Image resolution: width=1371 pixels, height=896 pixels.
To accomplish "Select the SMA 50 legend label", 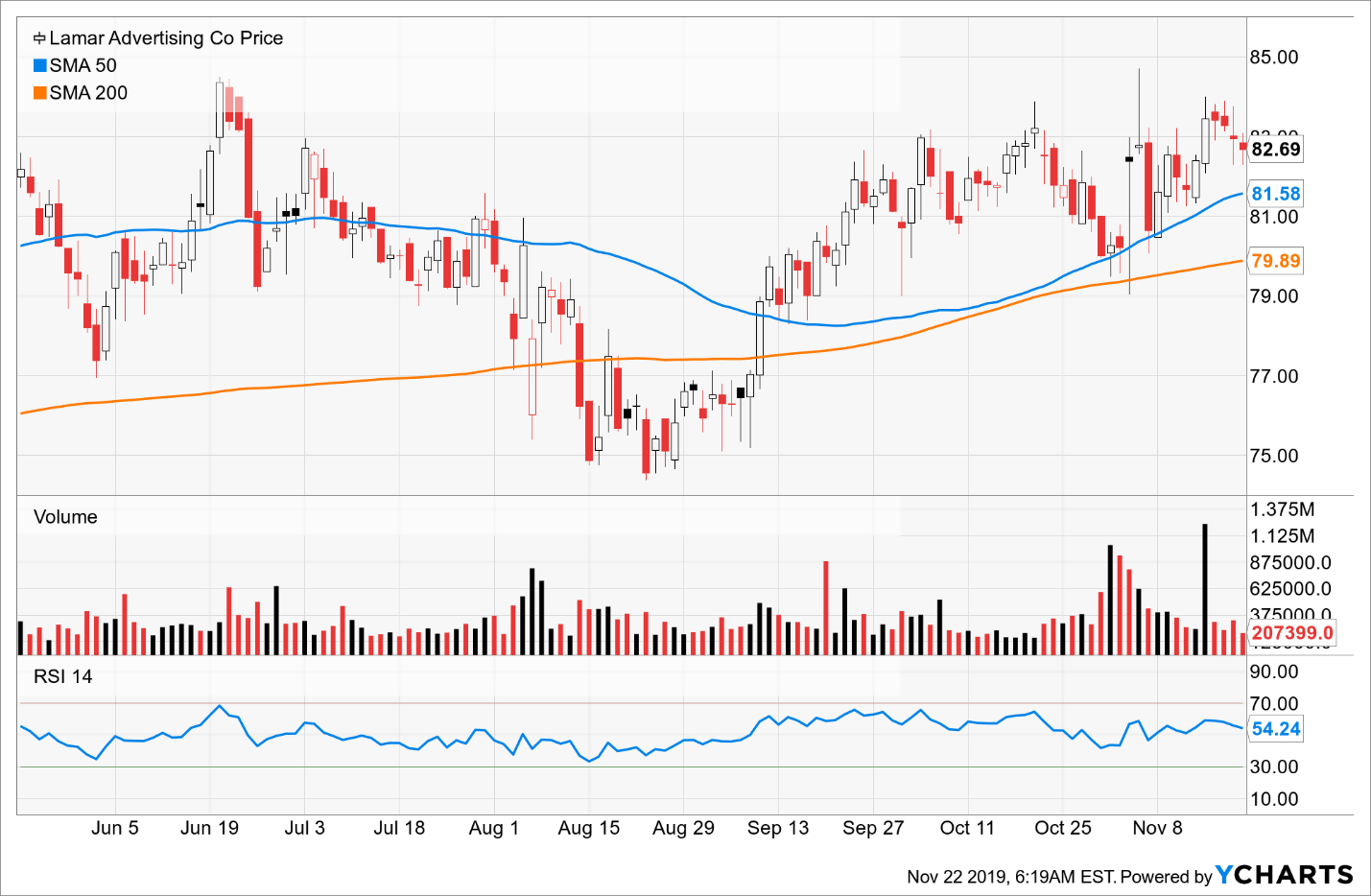I will click(x=83, y=65).
